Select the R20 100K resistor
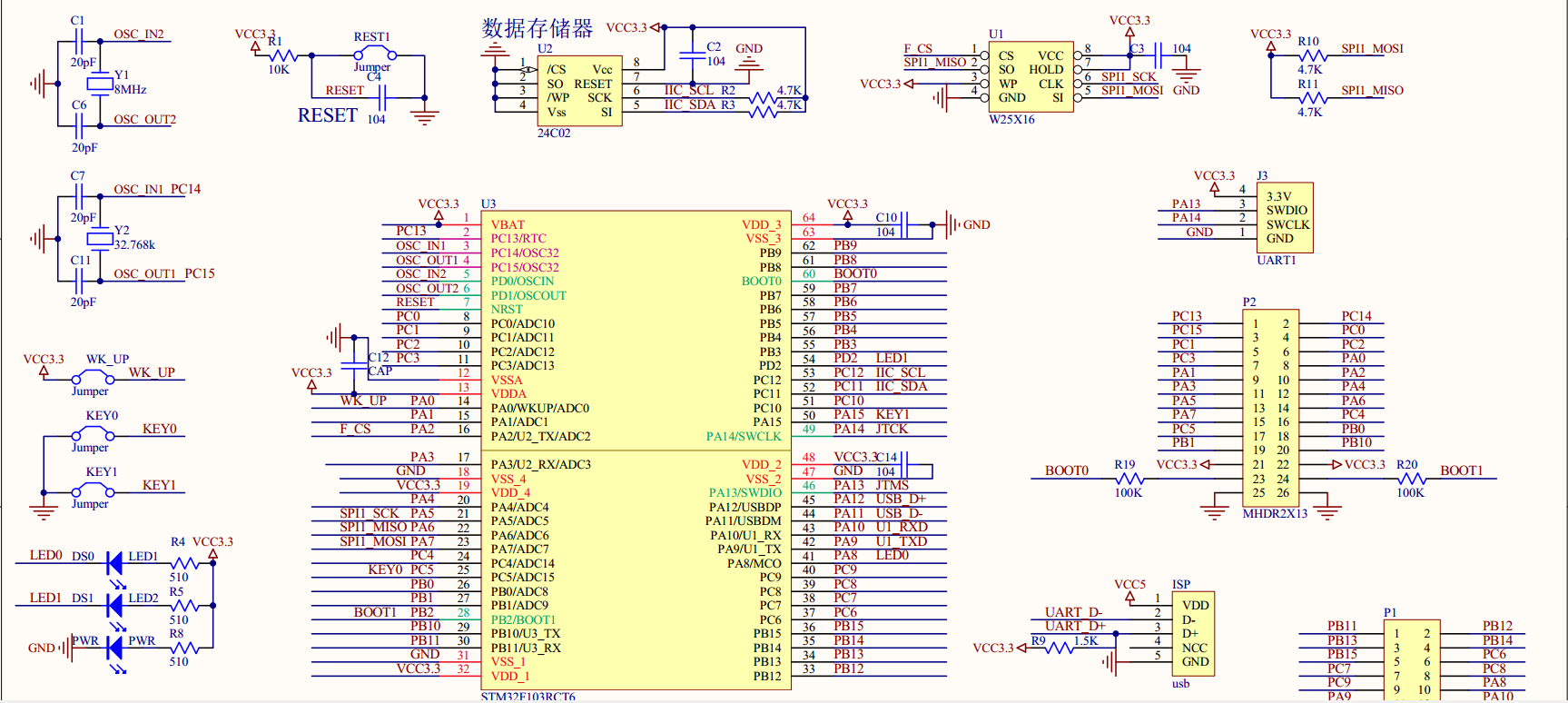This screenshot has height=703, width=1568. pyautogui.click(x=1410, y=478)
